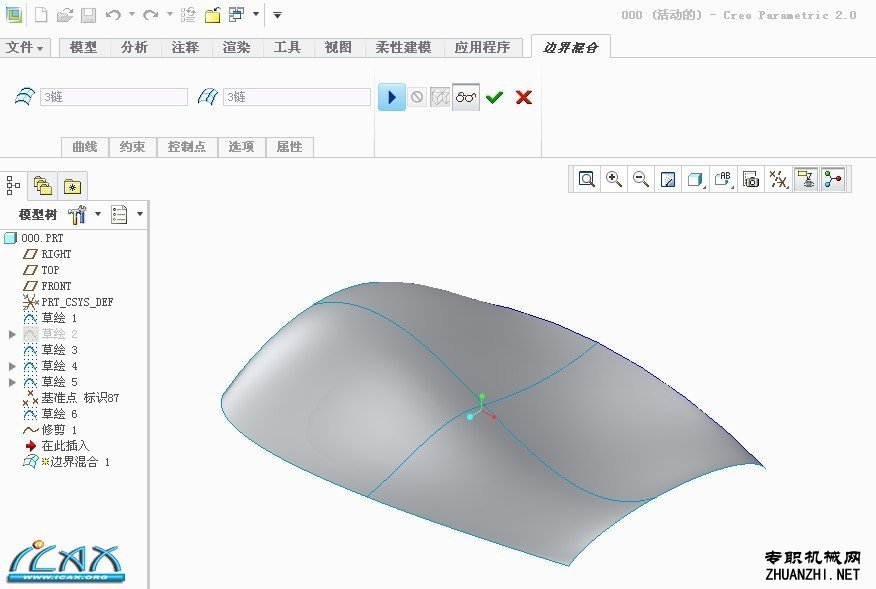Click the Pause/Resume feature play icon
Screen dimensions: 876x589
[392, 97]
